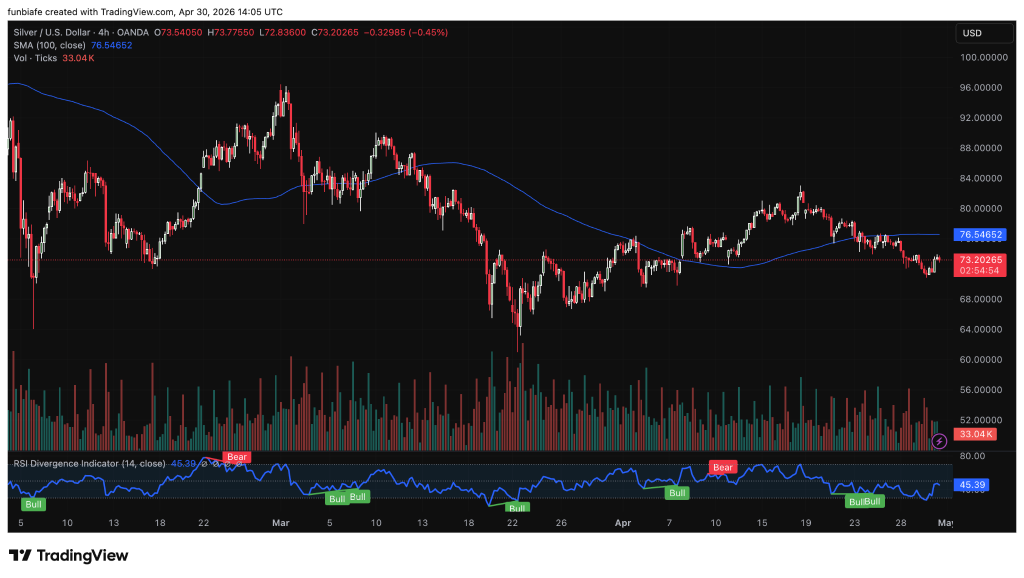Click the RSI Divergence Indicator legend label
Viewport: 1024px width, 578px height.
pos(88,463)
